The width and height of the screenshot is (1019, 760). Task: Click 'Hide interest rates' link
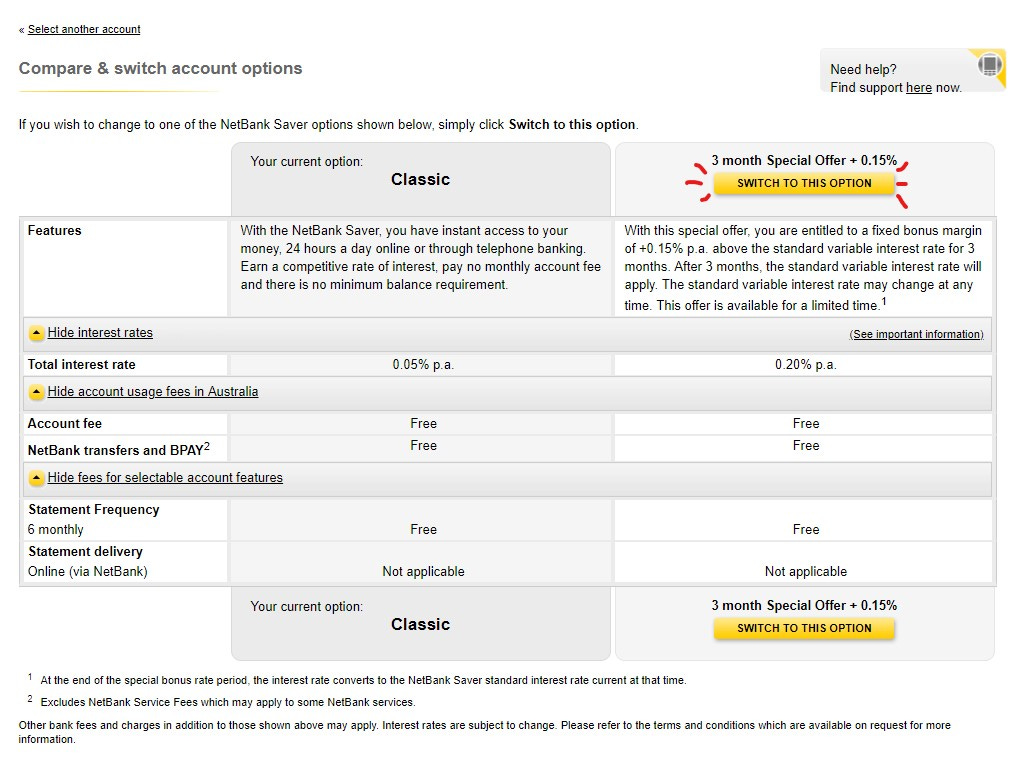100,333
